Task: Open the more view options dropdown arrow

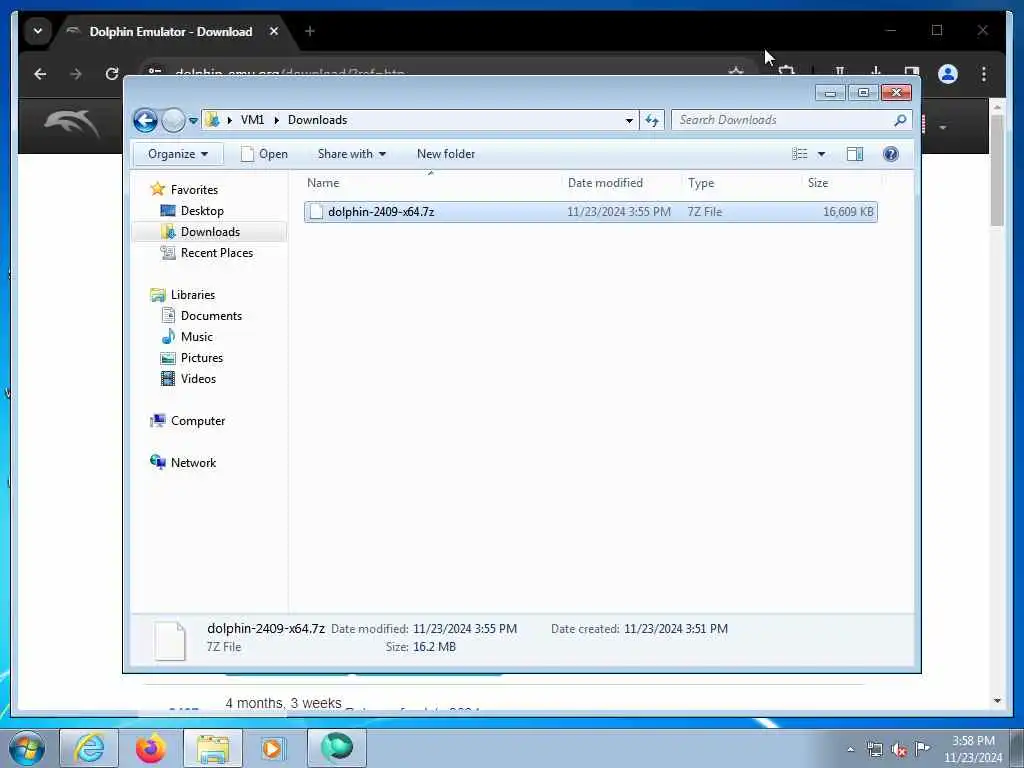Action: point(822,154)
